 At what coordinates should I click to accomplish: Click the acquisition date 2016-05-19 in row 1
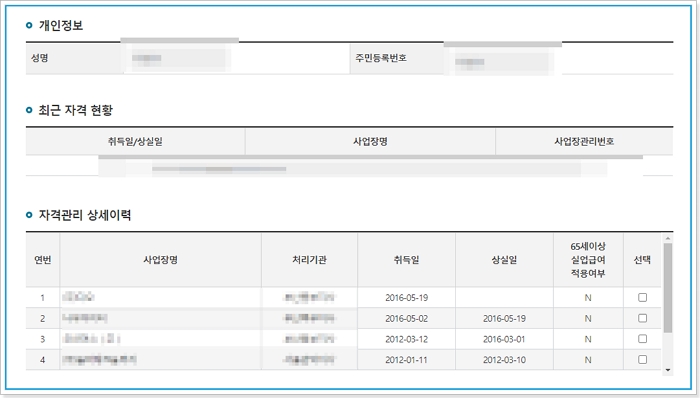pyautogui.click(x=406, y=298)
